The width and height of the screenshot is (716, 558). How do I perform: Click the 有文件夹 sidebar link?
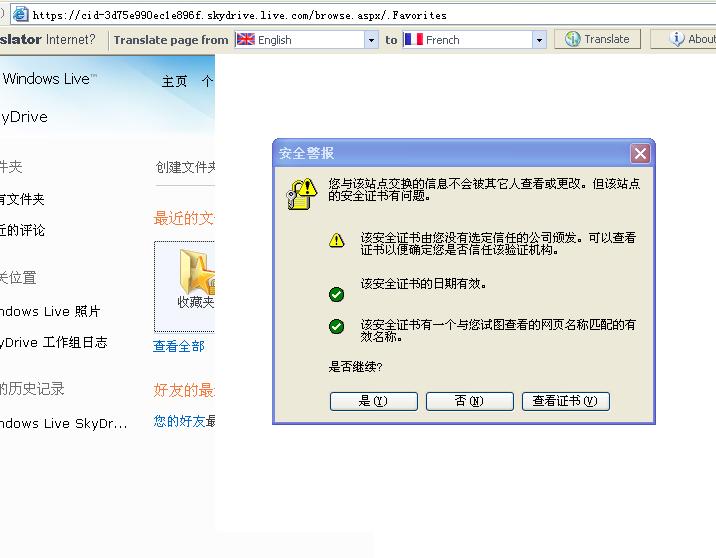click(x=22, y=199)
